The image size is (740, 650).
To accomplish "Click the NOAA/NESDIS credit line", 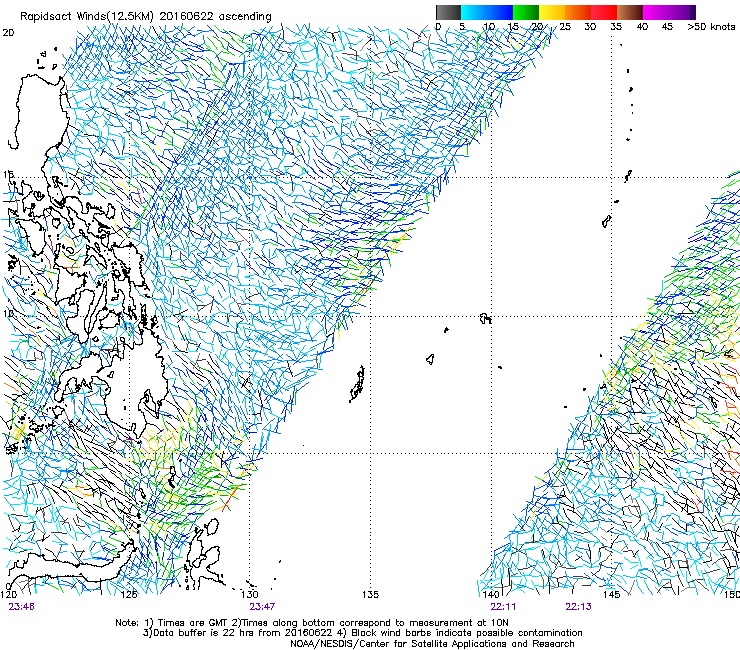I will (x=432, y=644).
